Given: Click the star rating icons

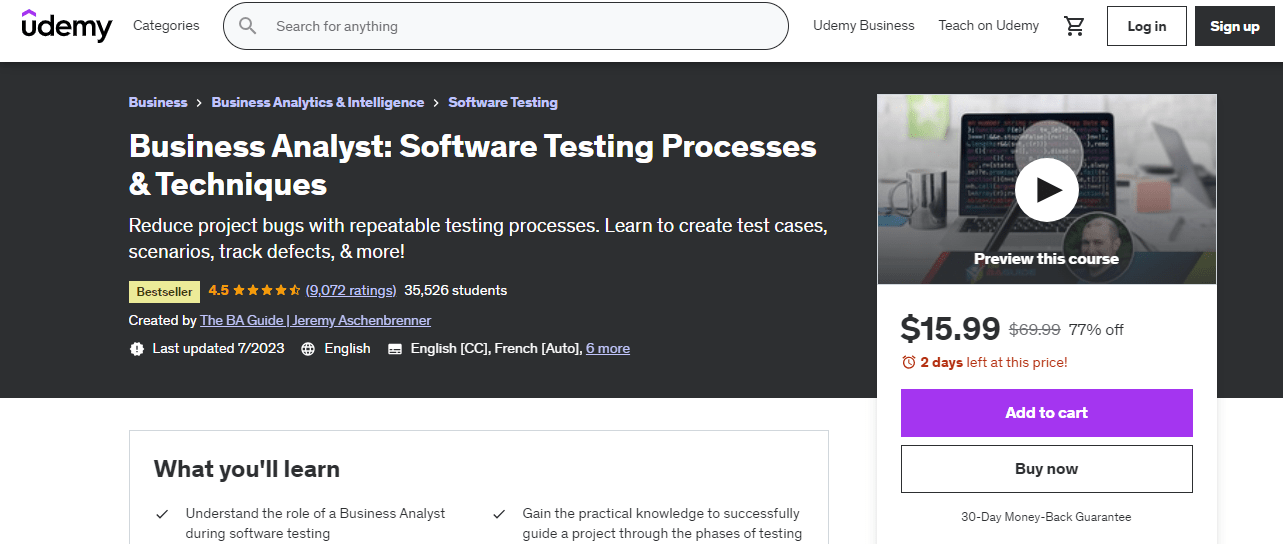Looking at the screenshot, I should tap(267, 291).
